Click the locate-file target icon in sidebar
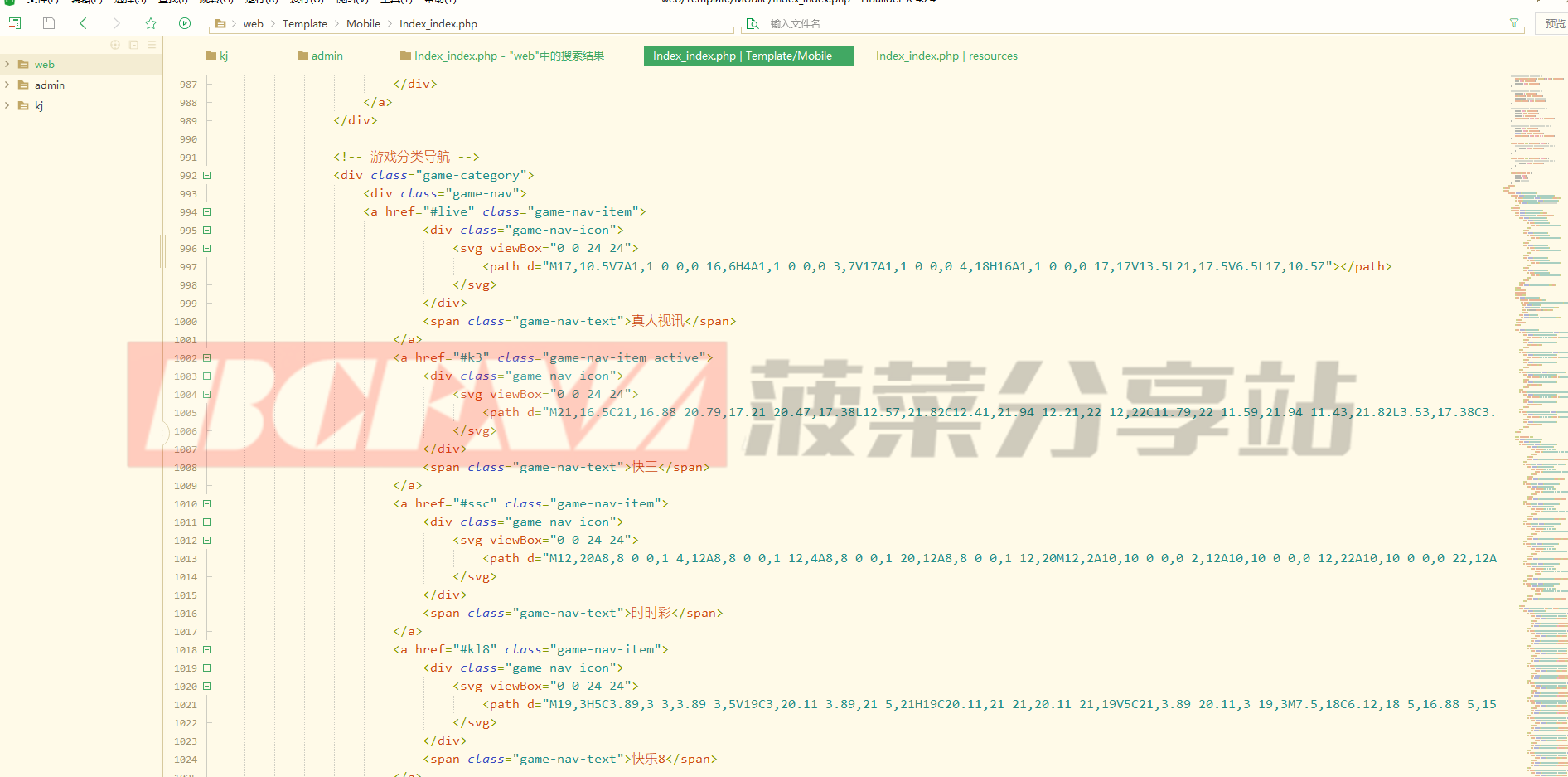The height and width of the screenshot is (777, 1568). tap(115, 45)
